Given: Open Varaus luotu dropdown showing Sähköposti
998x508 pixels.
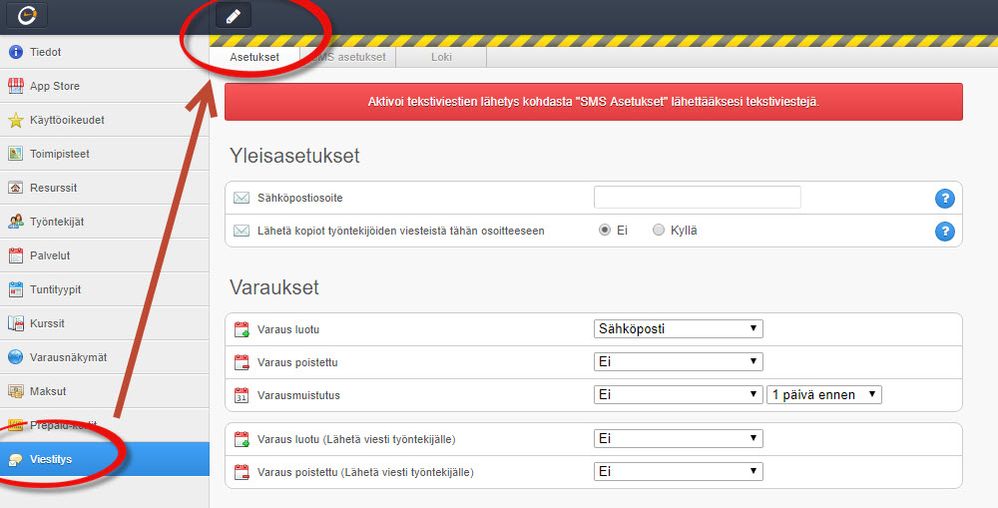Looking at the screenshot, I should 678,329.
